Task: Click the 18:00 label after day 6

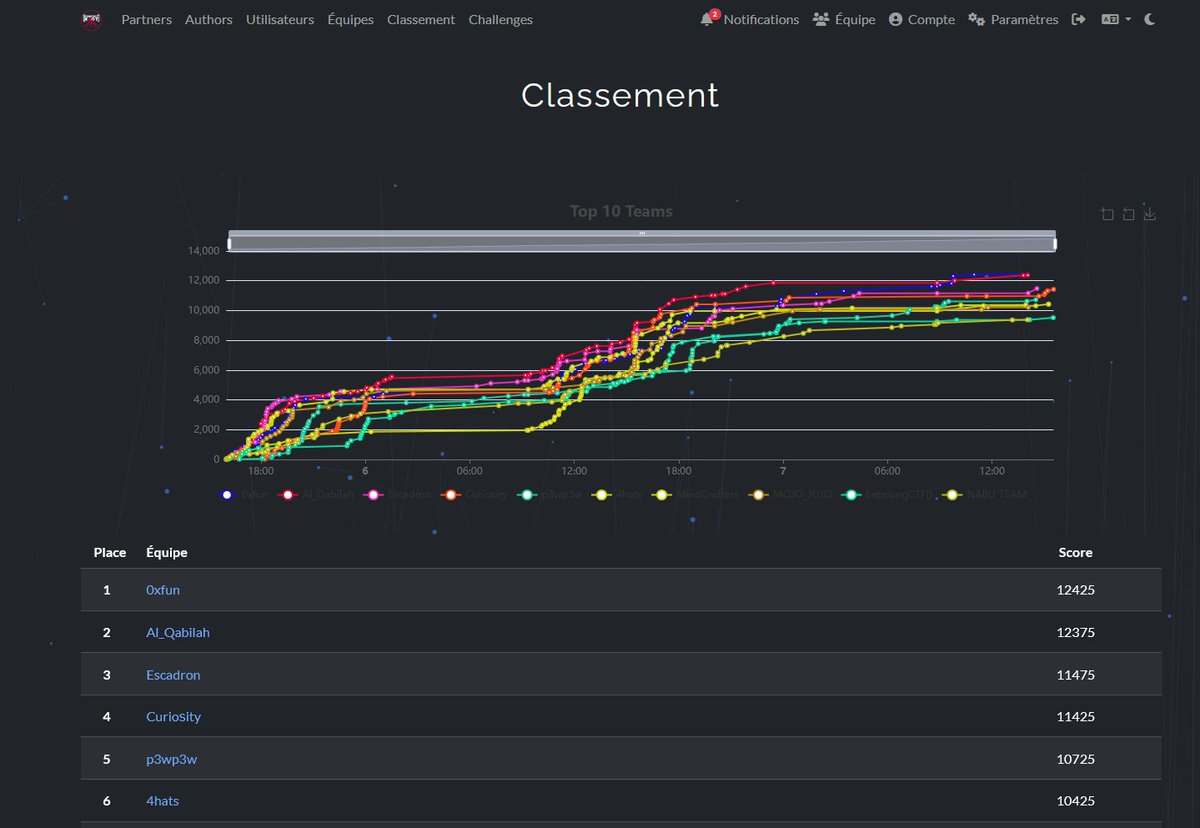Action: point(678,470)
